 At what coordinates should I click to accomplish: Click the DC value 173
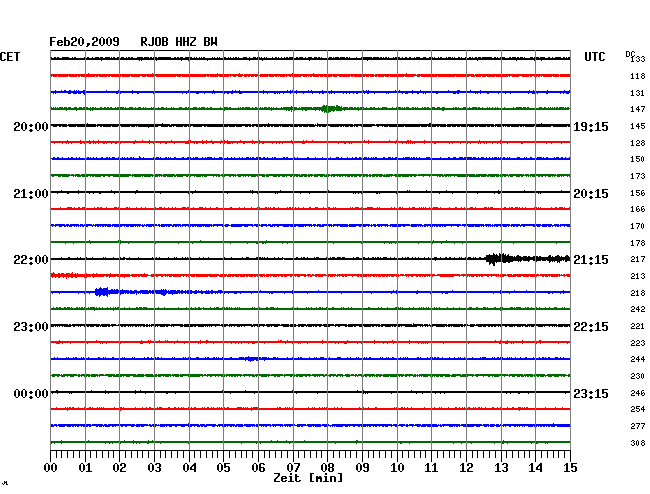click(638, 176)
